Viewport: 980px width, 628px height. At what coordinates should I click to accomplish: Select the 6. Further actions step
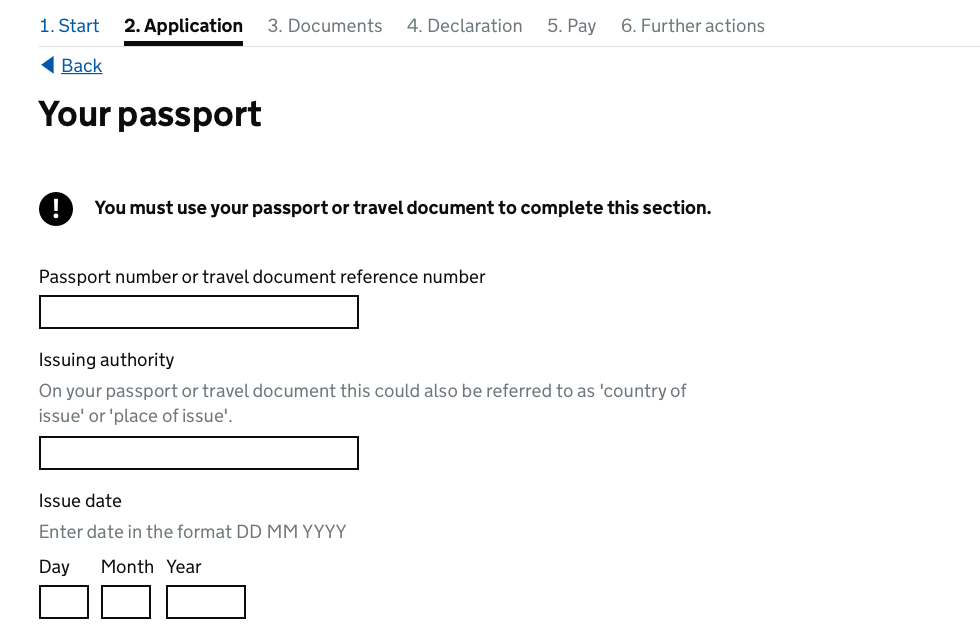[692, 26]
